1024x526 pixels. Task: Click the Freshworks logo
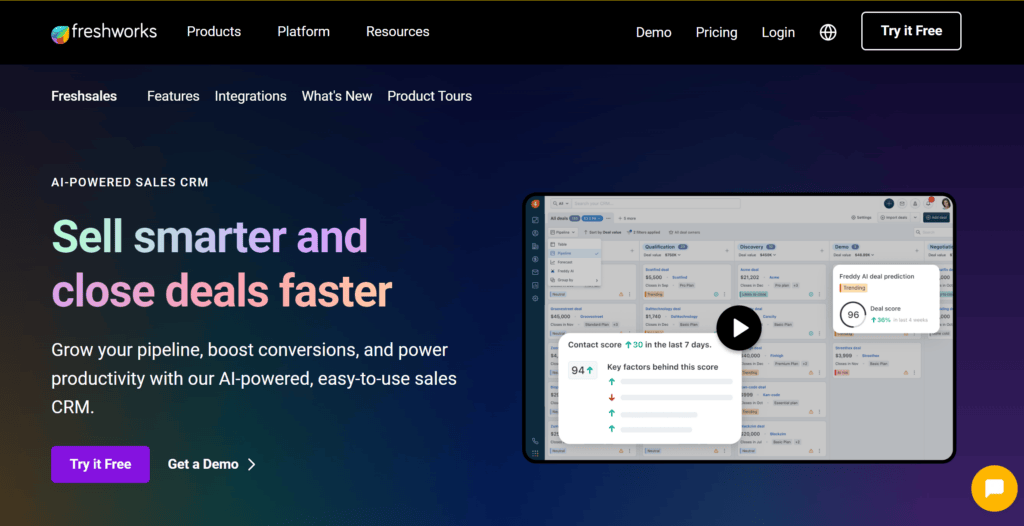[x=104, y=32]
